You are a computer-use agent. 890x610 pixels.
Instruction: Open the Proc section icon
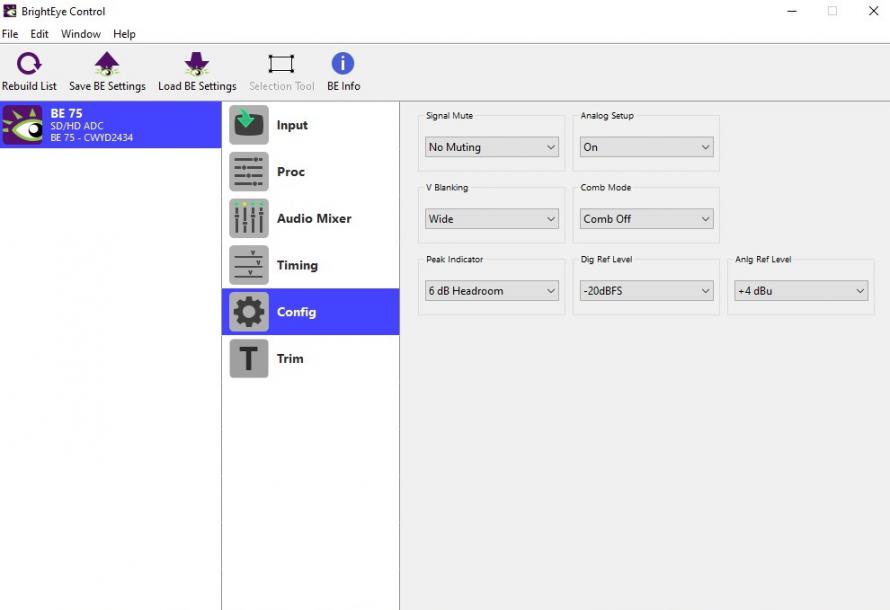click(249, 171)
